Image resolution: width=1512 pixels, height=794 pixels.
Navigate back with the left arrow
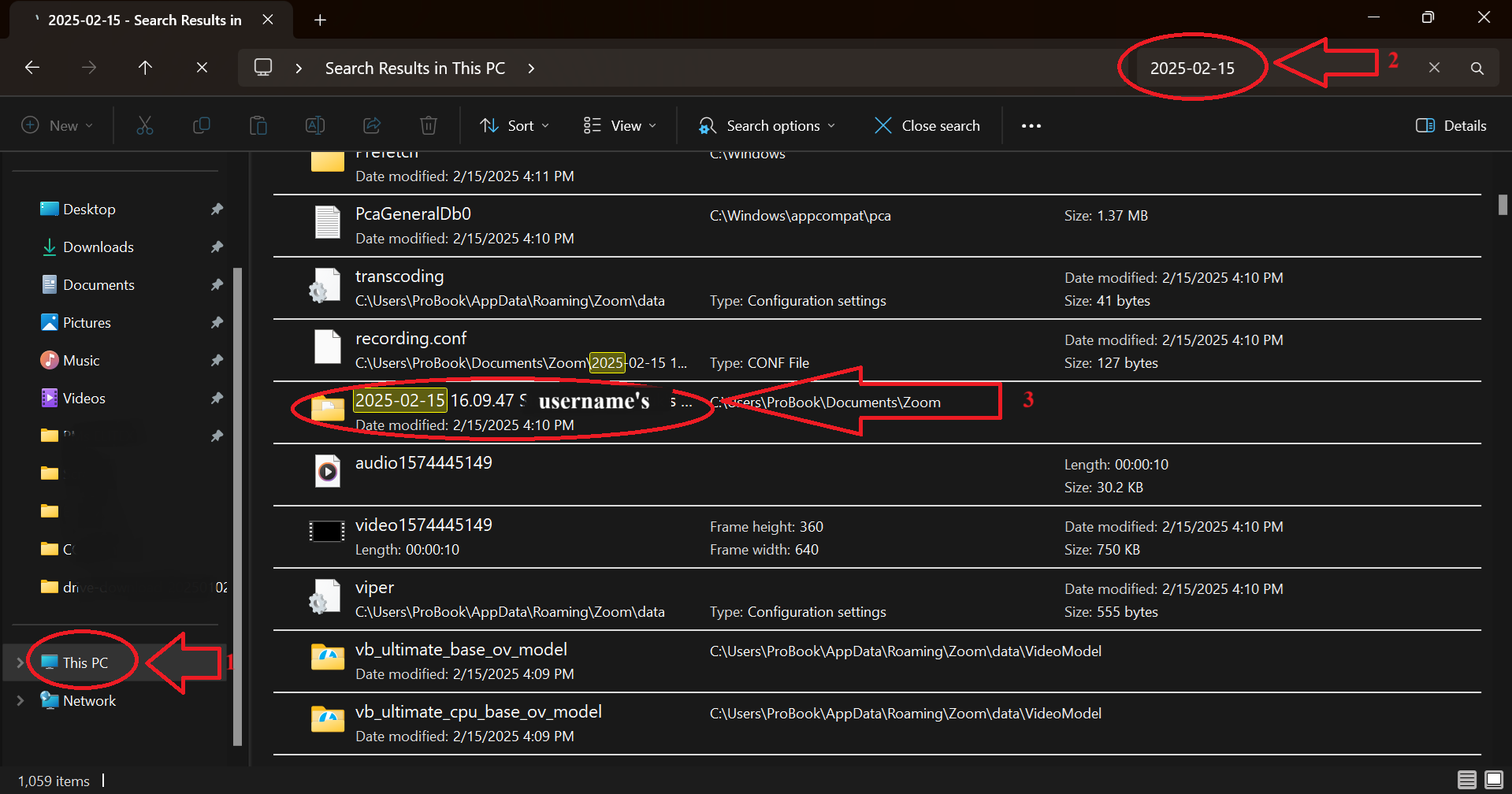click(x=32, y=68)
